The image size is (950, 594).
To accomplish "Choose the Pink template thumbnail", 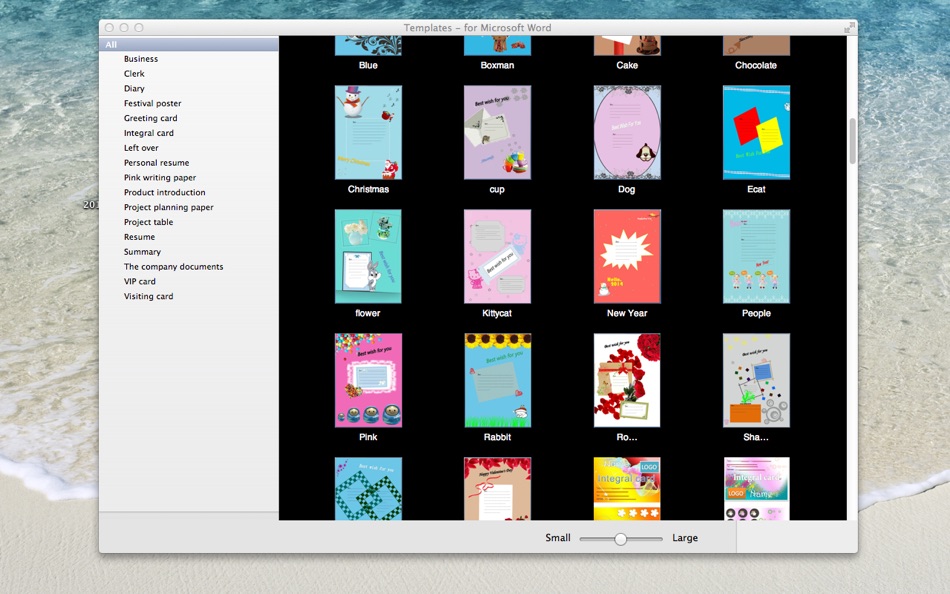I will [x=368, y=380].
